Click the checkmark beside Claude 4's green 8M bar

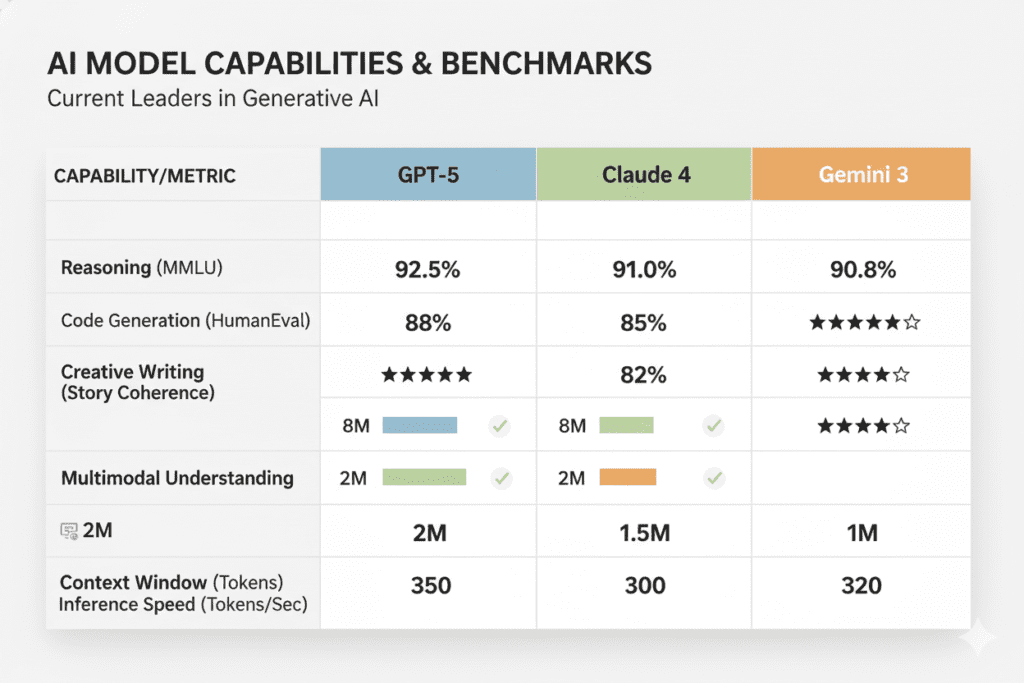coord(713,426)
